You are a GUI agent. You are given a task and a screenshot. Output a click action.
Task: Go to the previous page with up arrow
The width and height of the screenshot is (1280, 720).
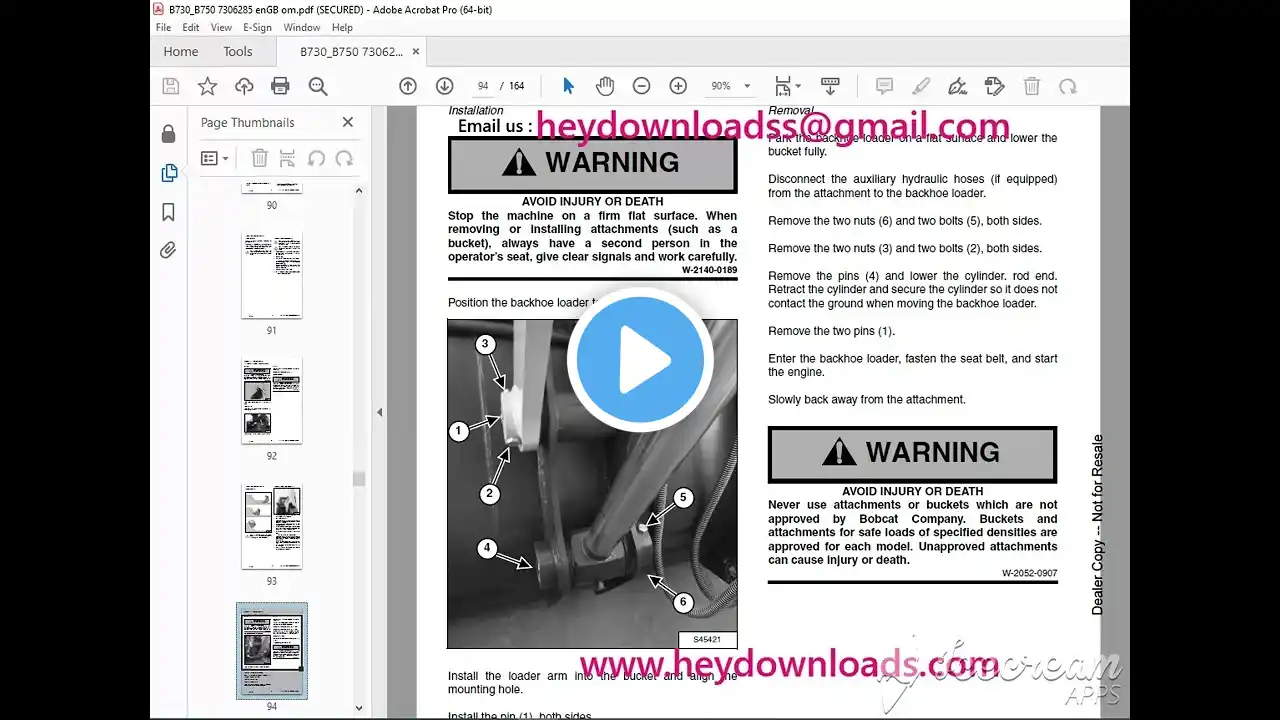408,86
